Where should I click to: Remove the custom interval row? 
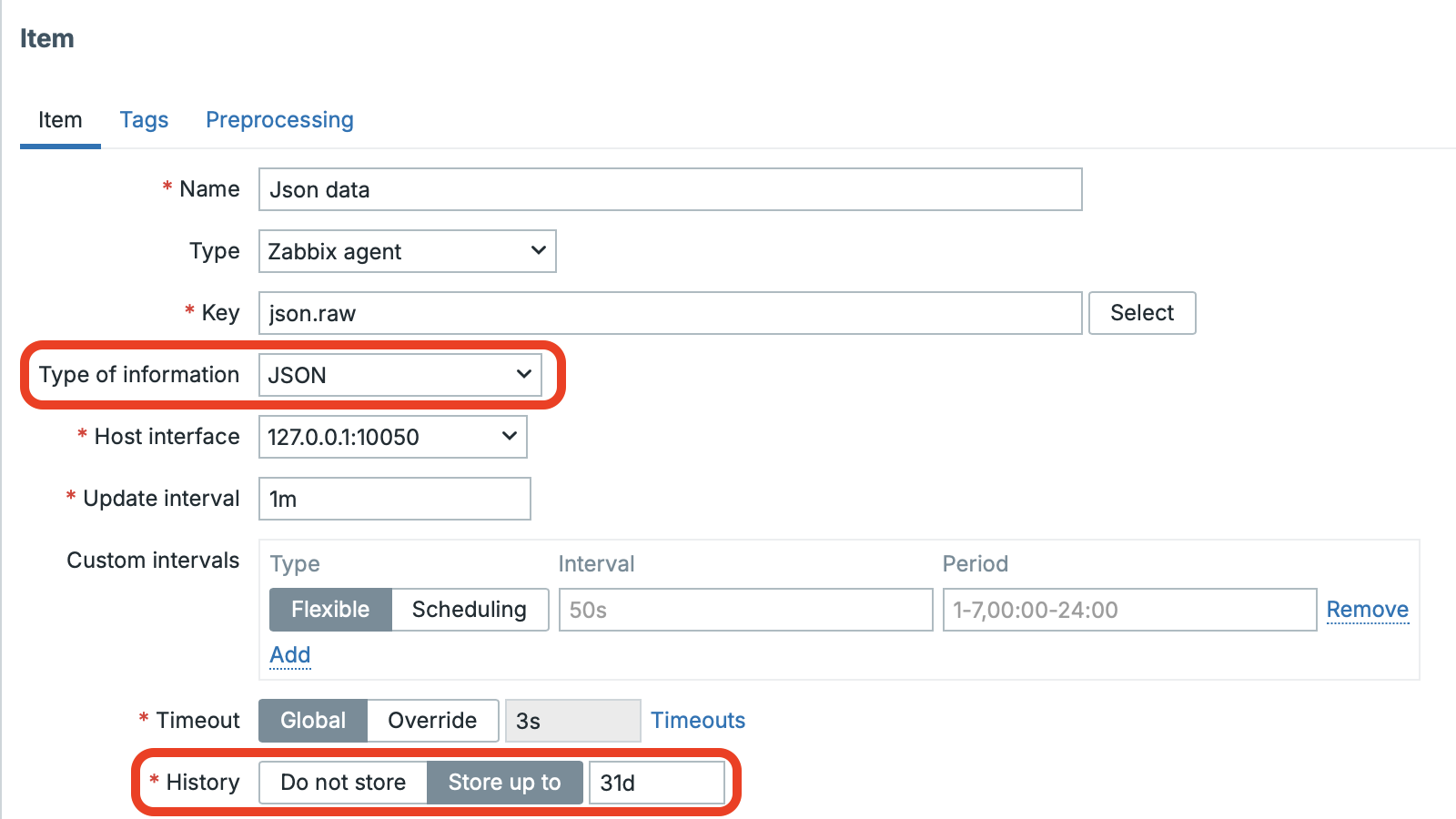(x=1367, y=610)
